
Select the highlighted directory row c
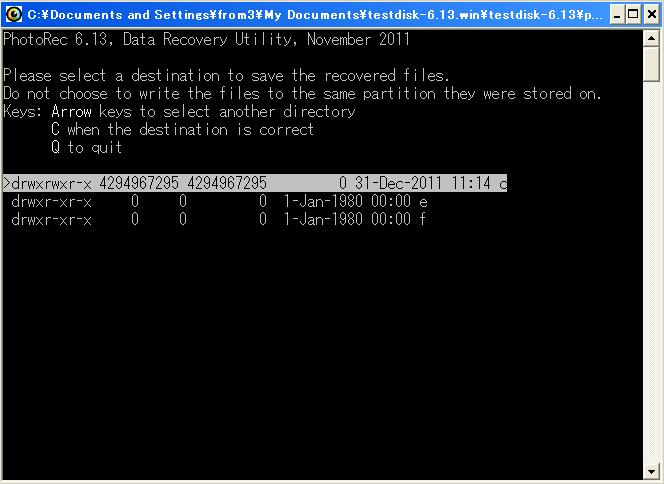[255, 183]
